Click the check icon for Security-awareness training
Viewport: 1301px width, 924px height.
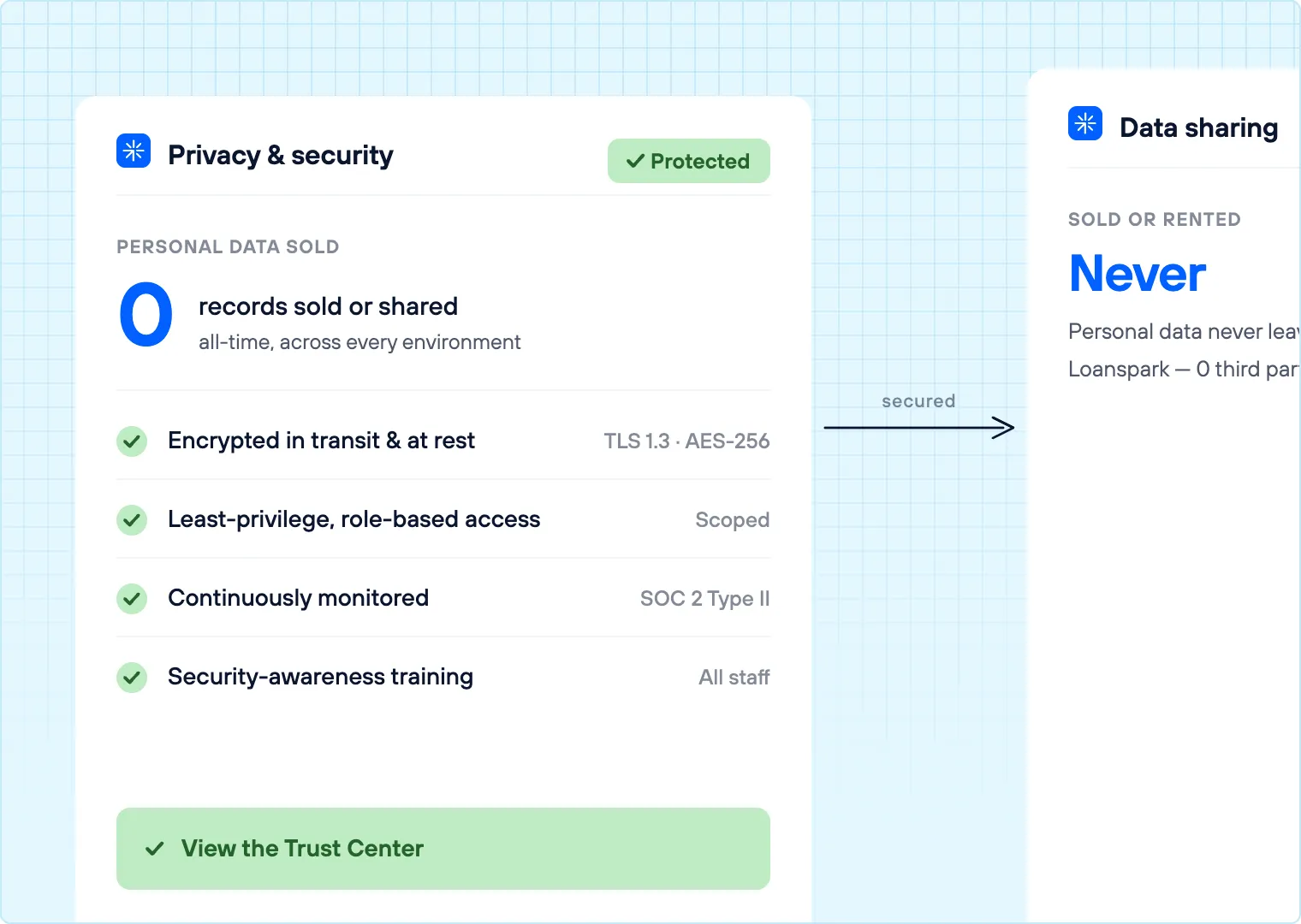[x=132, y=678]
